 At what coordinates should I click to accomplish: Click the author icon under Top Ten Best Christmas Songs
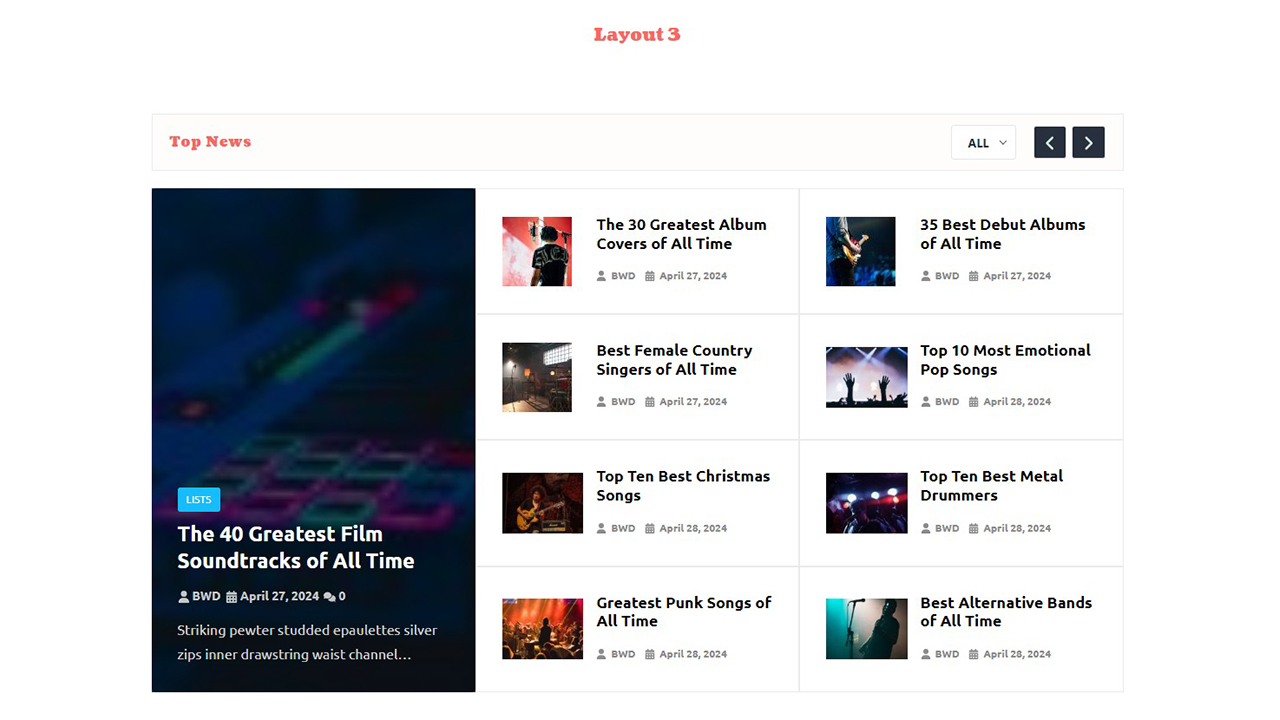[x=601, y=528]
